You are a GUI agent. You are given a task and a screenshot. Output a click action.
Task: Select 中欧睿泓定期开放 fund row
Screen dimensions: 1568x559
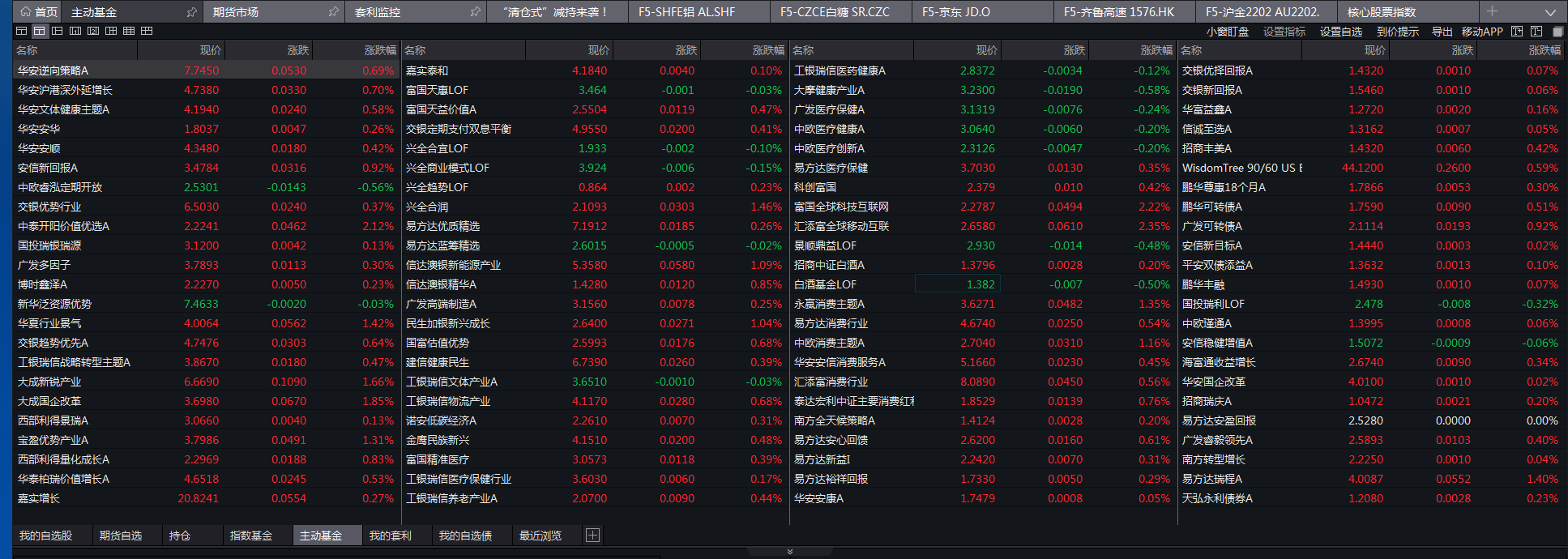coord(206,187)
